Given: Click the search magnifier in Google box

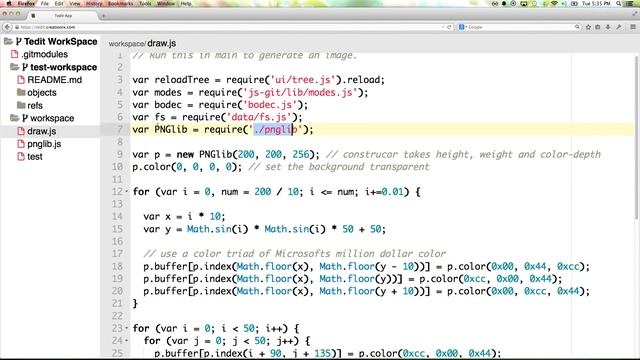Looking at the screenshot, I should 577,27.
